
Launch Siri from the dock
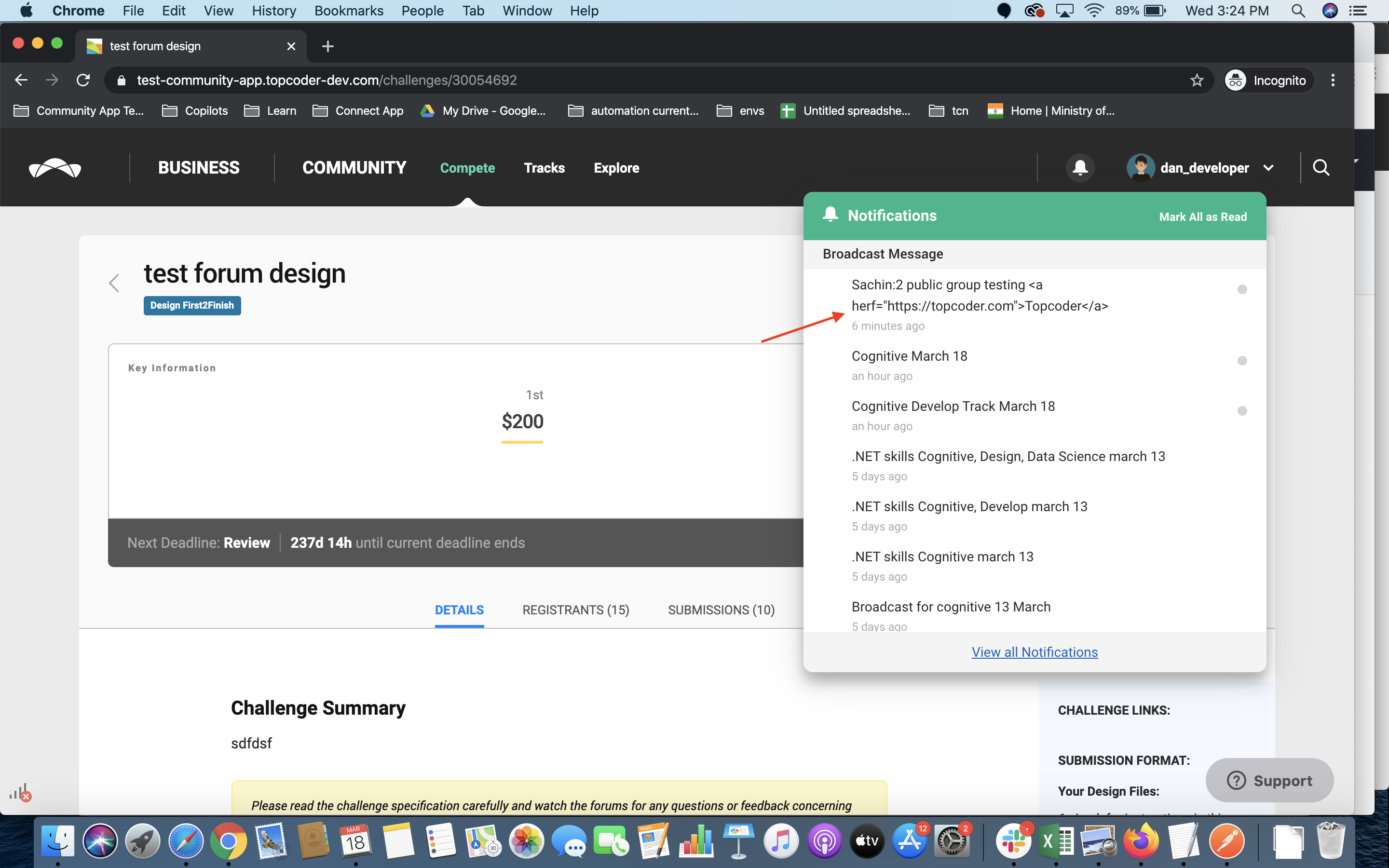100,841
